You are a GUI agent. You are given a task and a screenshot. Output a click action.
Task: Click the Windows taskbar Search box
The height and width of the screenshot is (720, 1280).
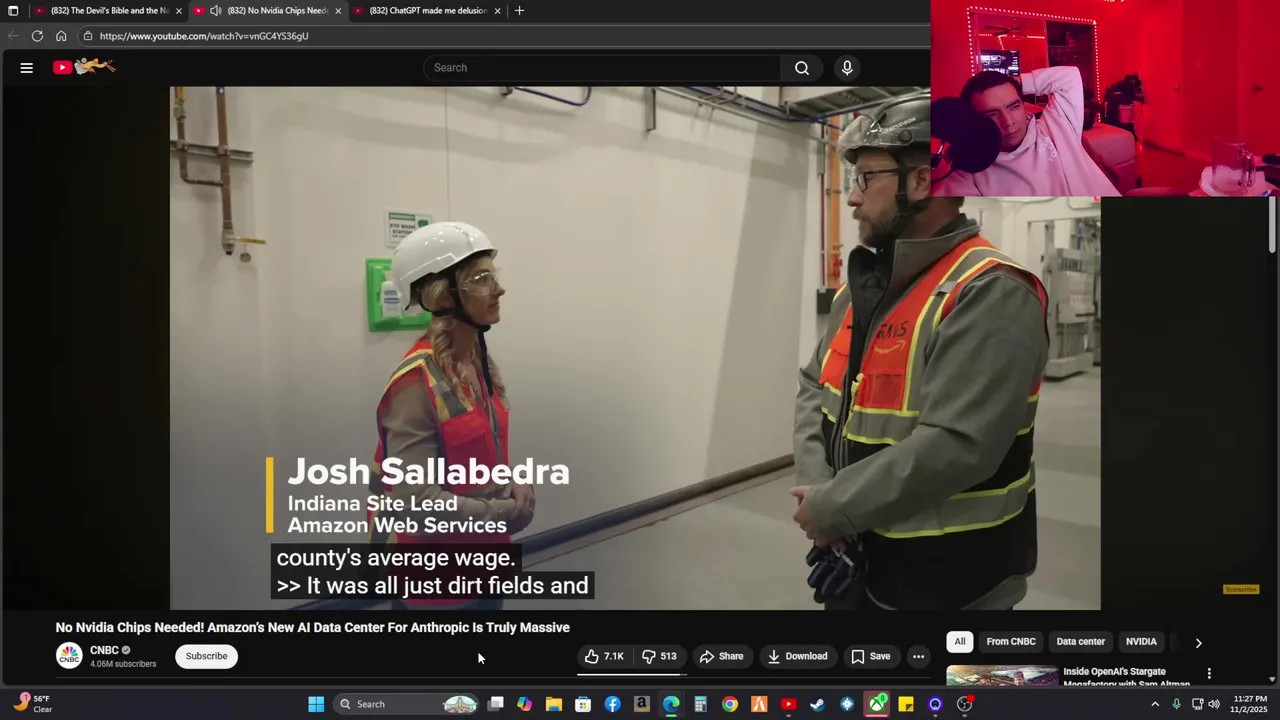click(x=407, y=704)
